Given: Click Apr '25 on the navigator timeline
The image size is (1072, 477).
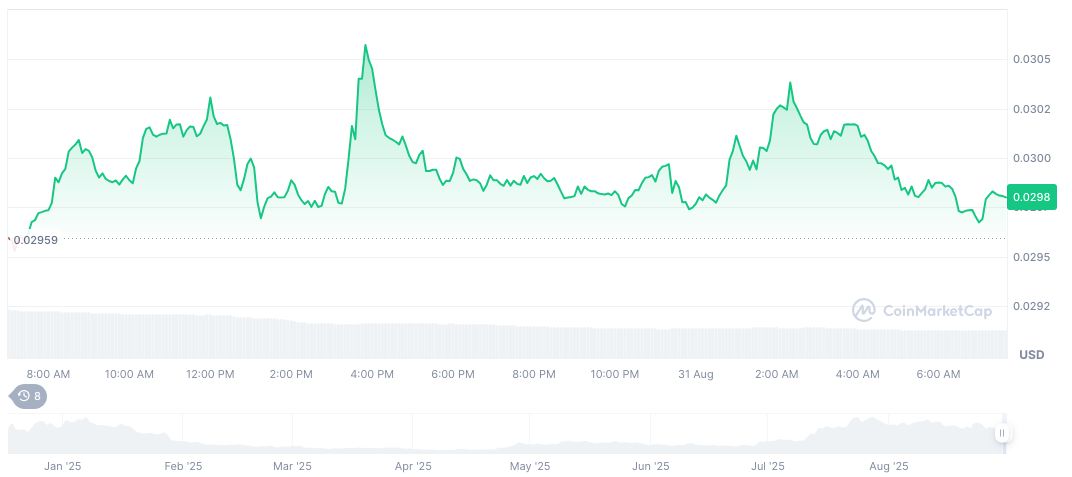Looking at the screenshot, I should [x=412, y=466].
